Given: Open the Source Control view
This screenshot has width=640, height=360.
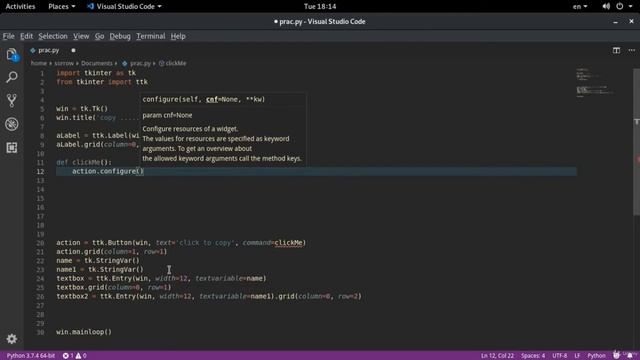Looking at the screenshot, I should pos(11,100).
